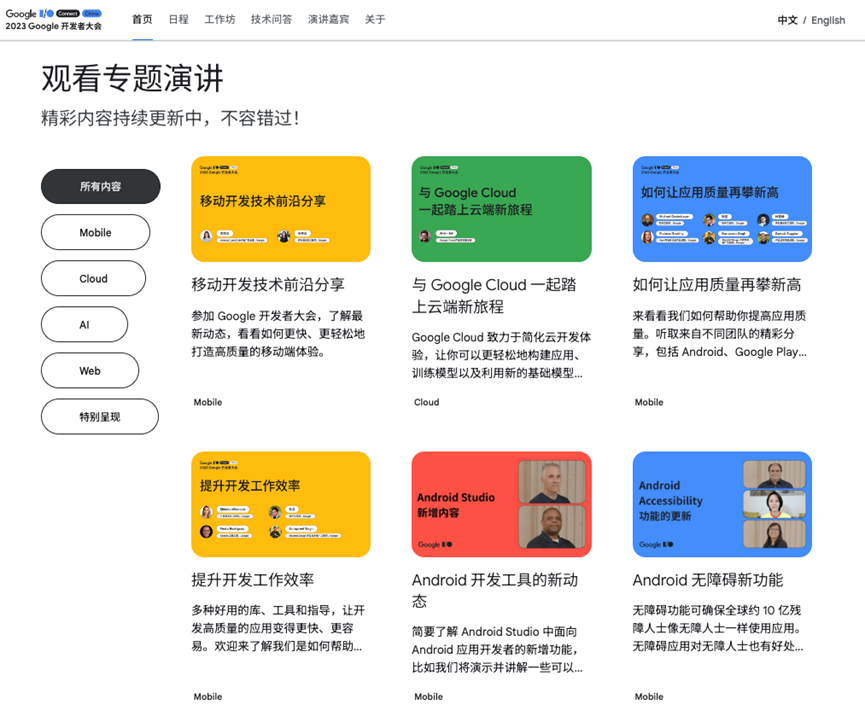865x728 pixels.
Task: Open the Android Accessibility 功能的更新 thumbnail
Action: [722, 504]
